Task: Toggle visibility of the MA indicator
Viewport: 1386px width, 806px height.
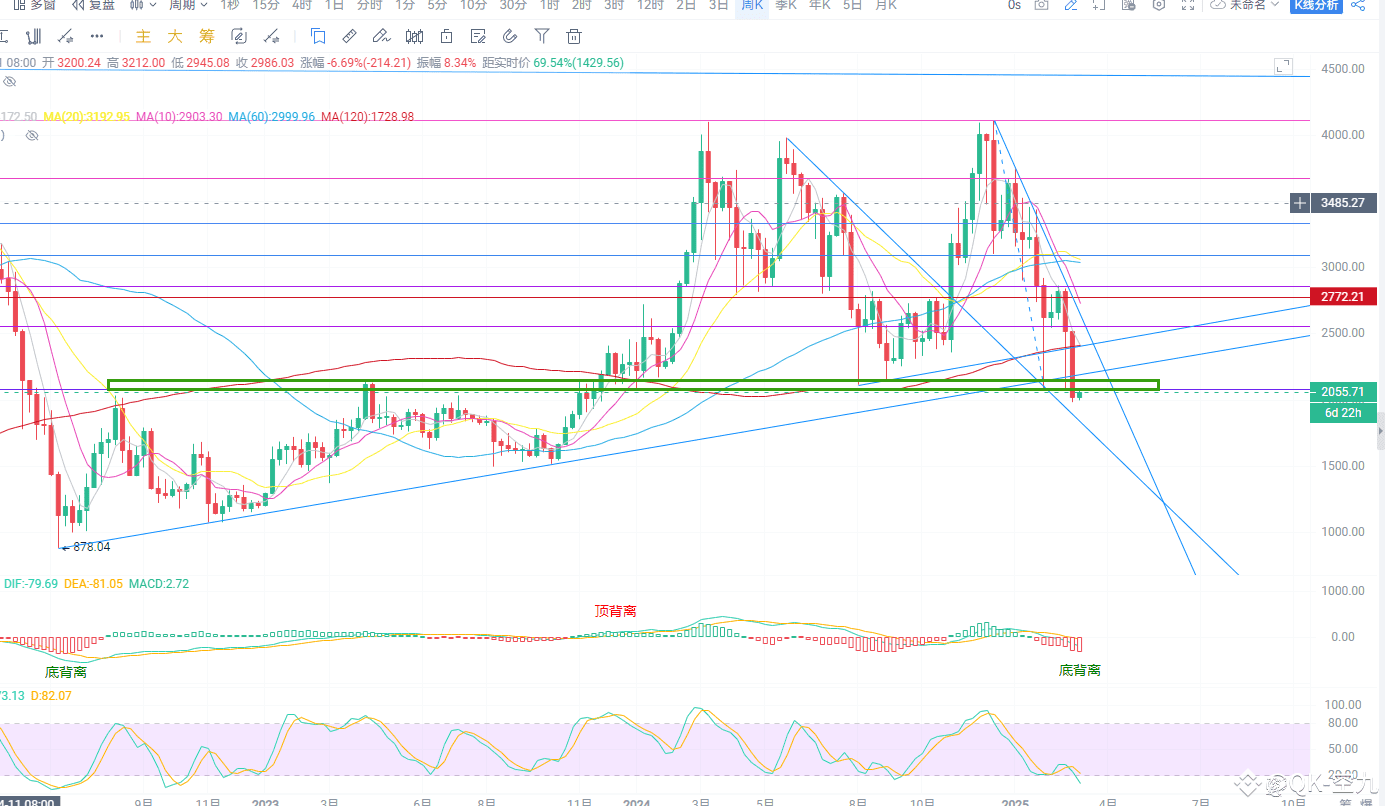Action: (x=31, y=135)
